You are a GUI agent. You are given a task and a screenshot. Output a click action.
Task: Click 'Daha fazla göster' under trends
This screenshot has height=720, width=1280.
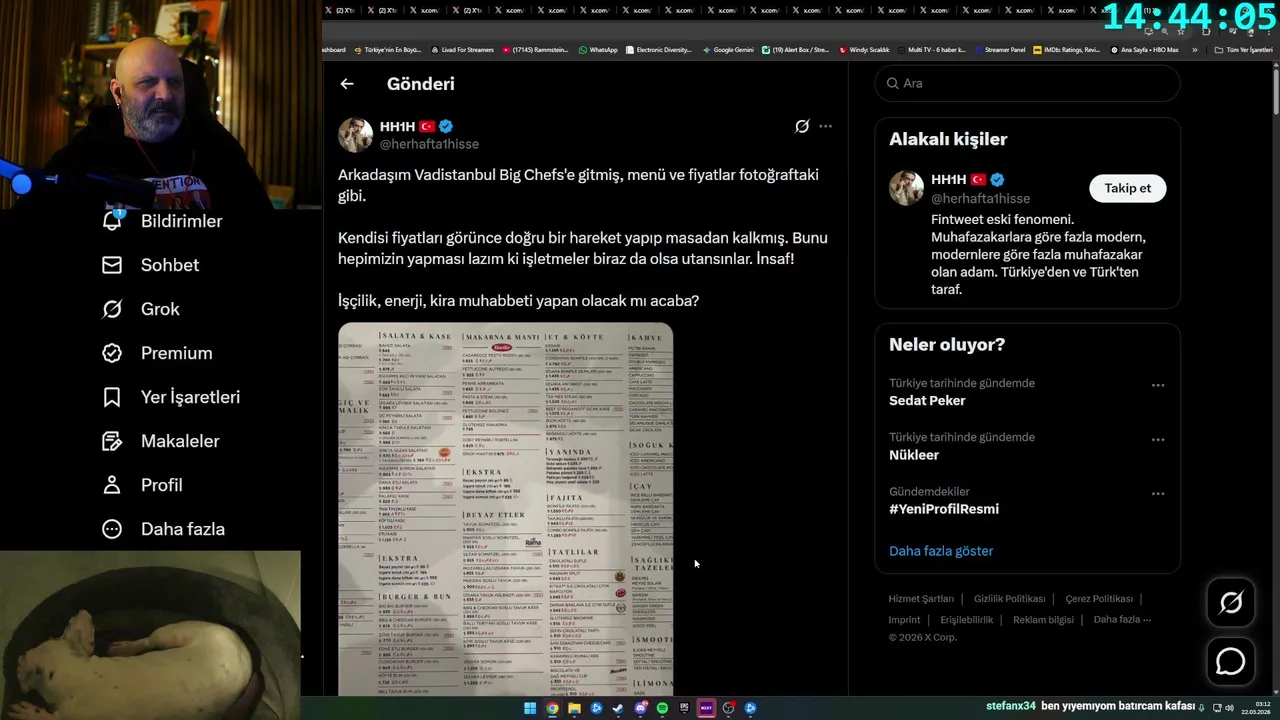click(x=941, y=551)
